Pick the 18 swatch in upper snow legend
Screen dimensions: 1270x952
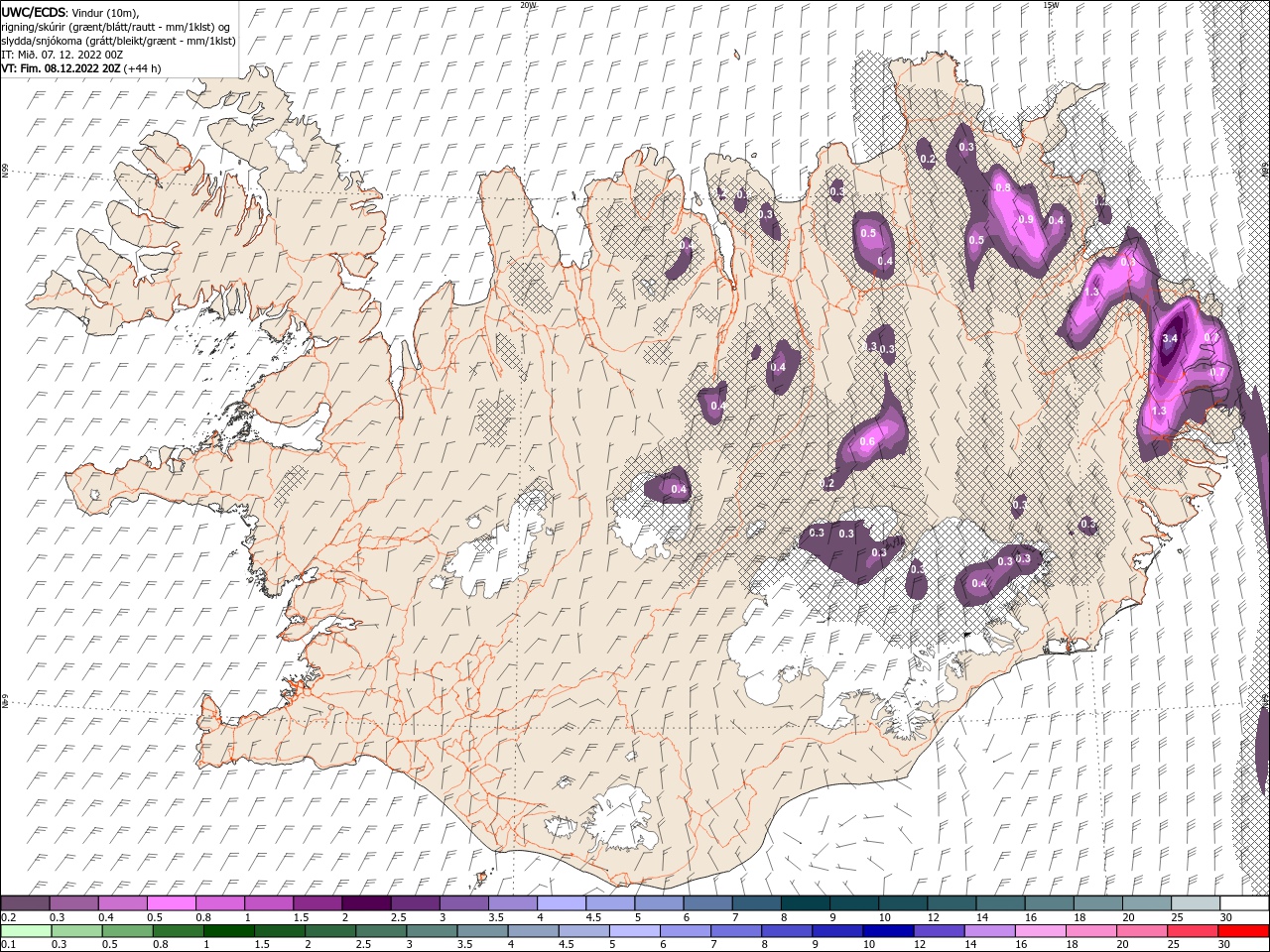point(1097,903)
